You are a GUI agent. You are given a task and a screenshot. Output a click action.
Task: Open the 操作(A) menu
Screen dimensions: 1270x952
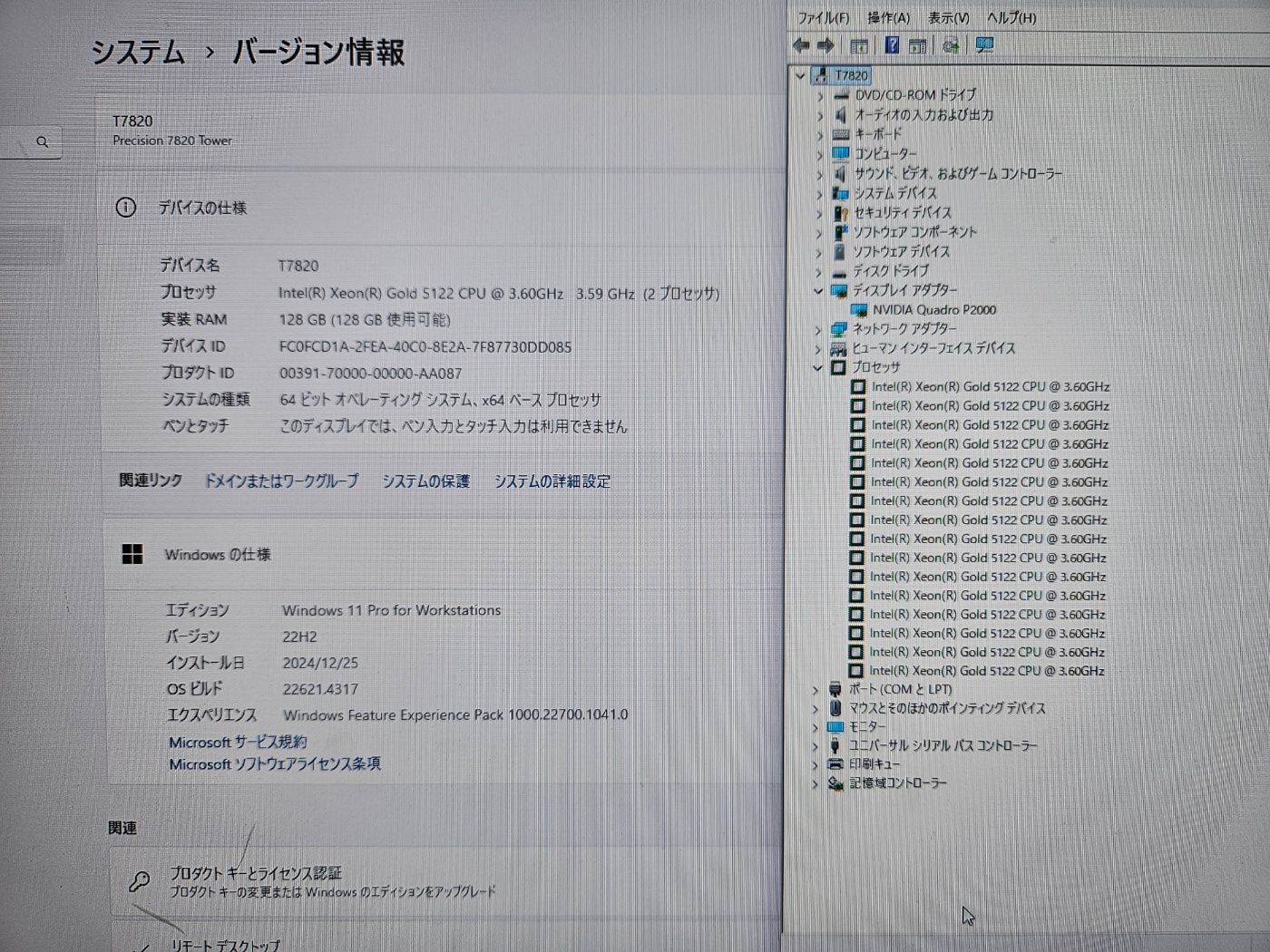[x=888, y=18]
